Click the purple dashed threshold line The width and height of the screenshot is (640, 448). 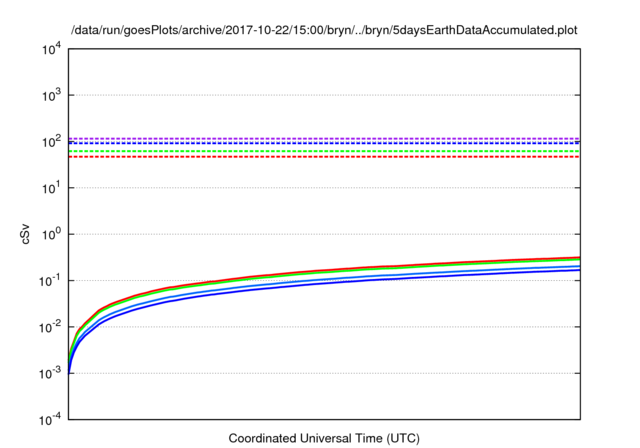pos(324,139)
